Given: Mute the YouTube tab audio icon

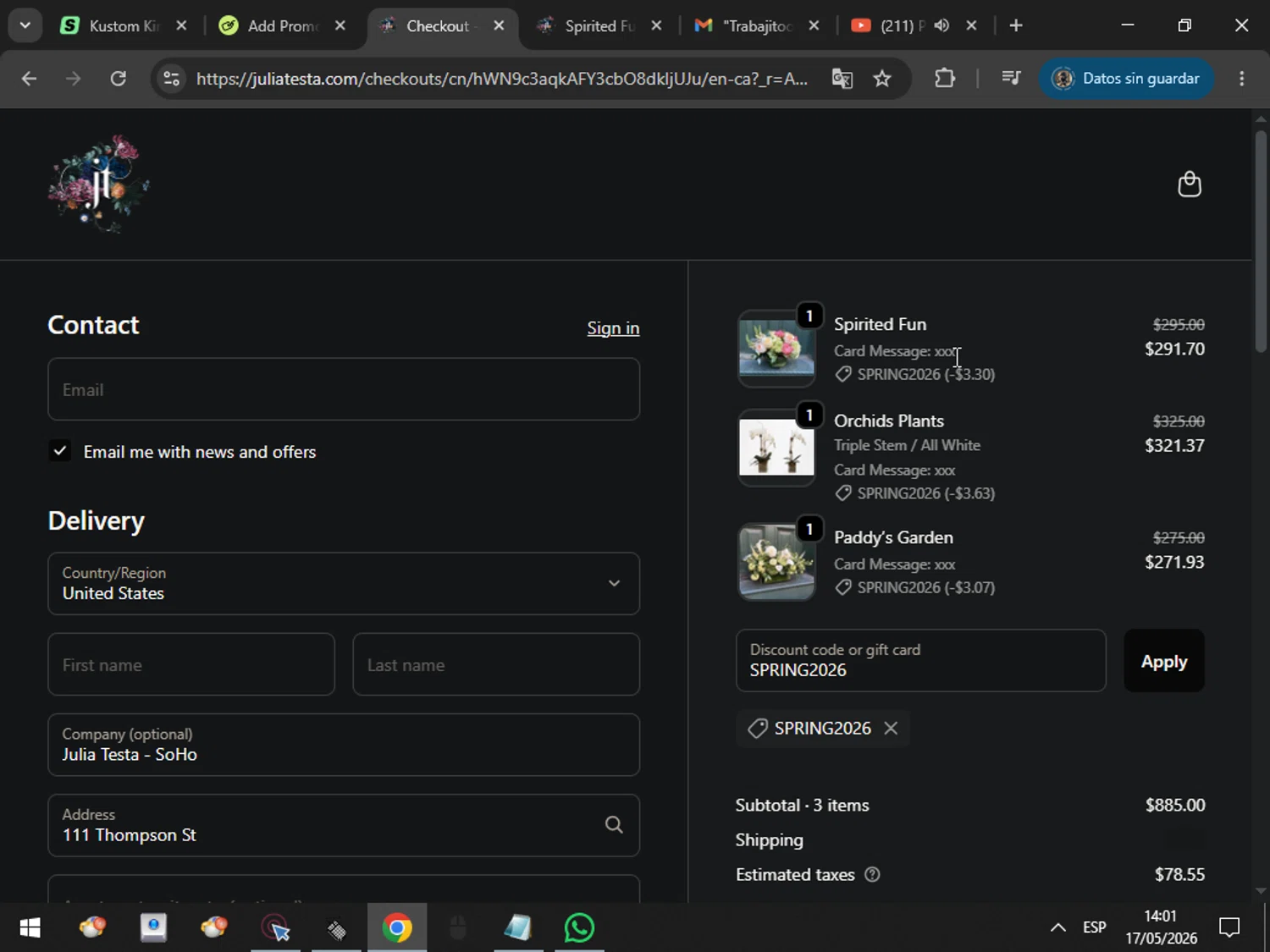Looking at the screenshot, I should [941, 25].
